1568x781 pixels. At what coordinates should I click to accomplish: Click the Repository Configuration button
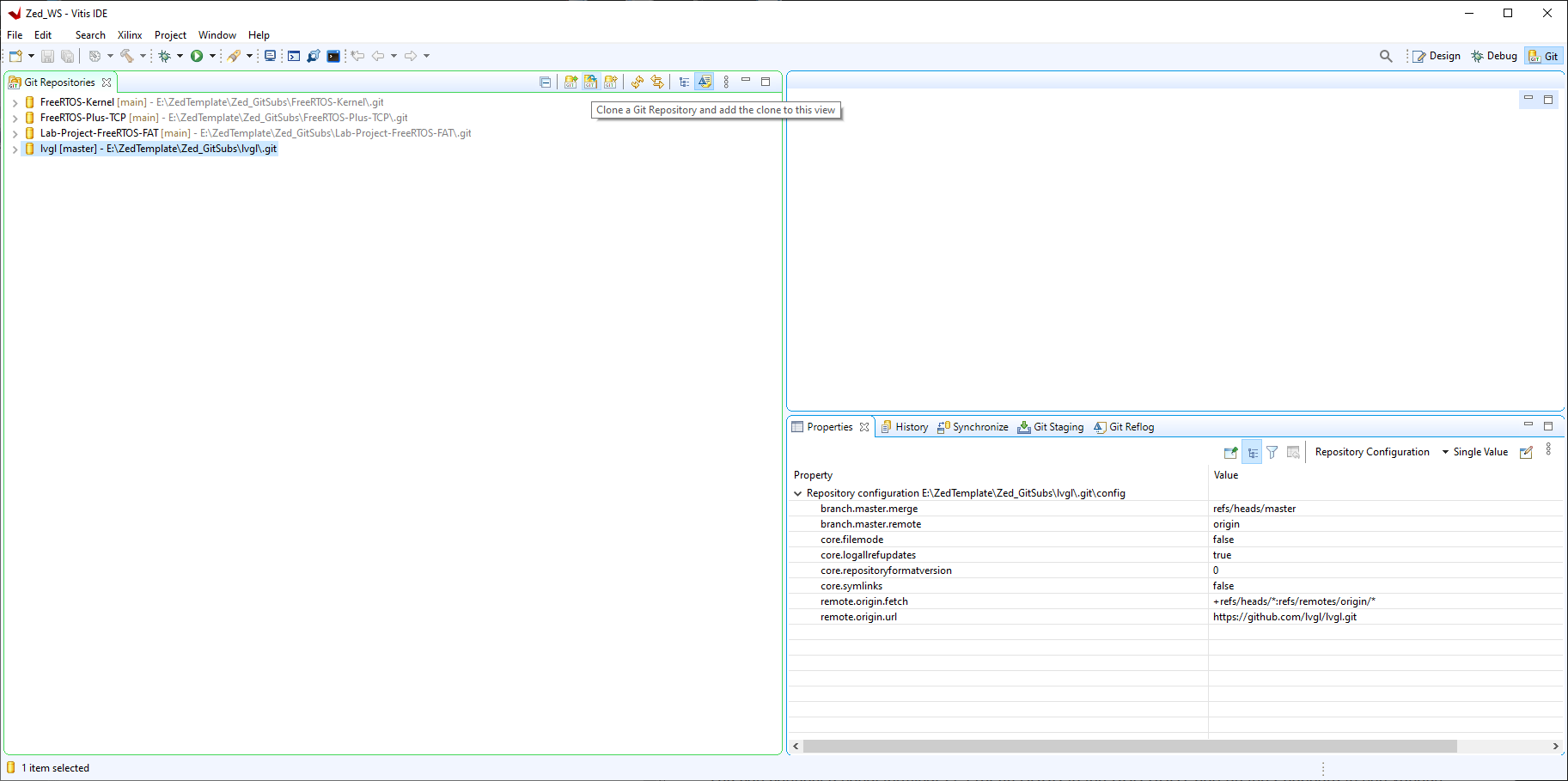pyautogui.click(x=1372, y=452)
